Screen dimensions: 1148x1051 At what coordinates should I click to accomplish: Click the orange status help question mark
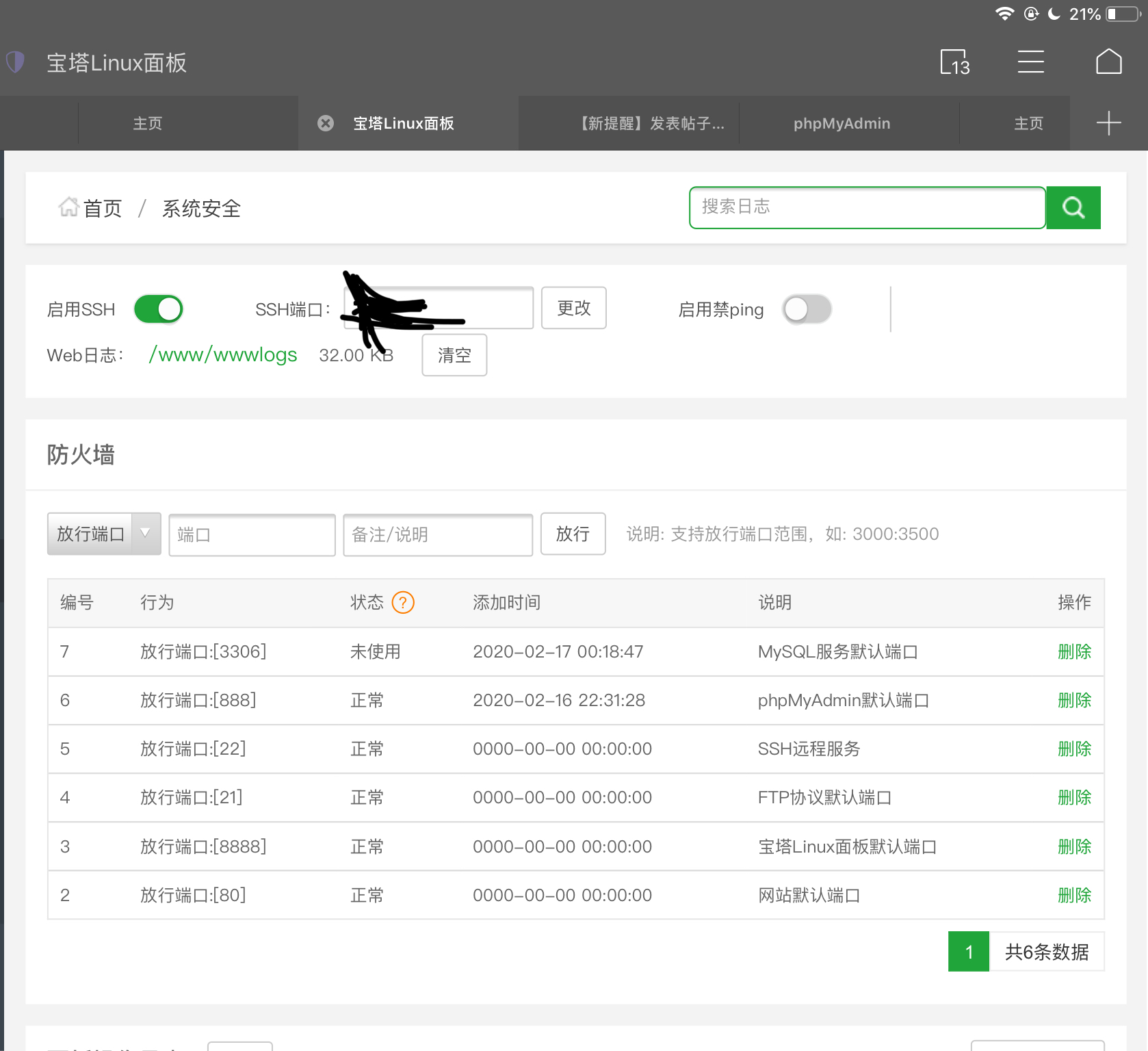(403, 603)
